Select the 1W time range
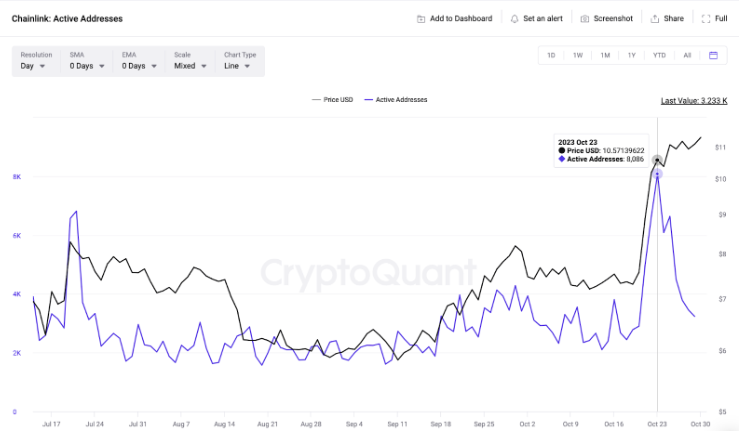This screenshot has width=742, height=435. (580, 55)
